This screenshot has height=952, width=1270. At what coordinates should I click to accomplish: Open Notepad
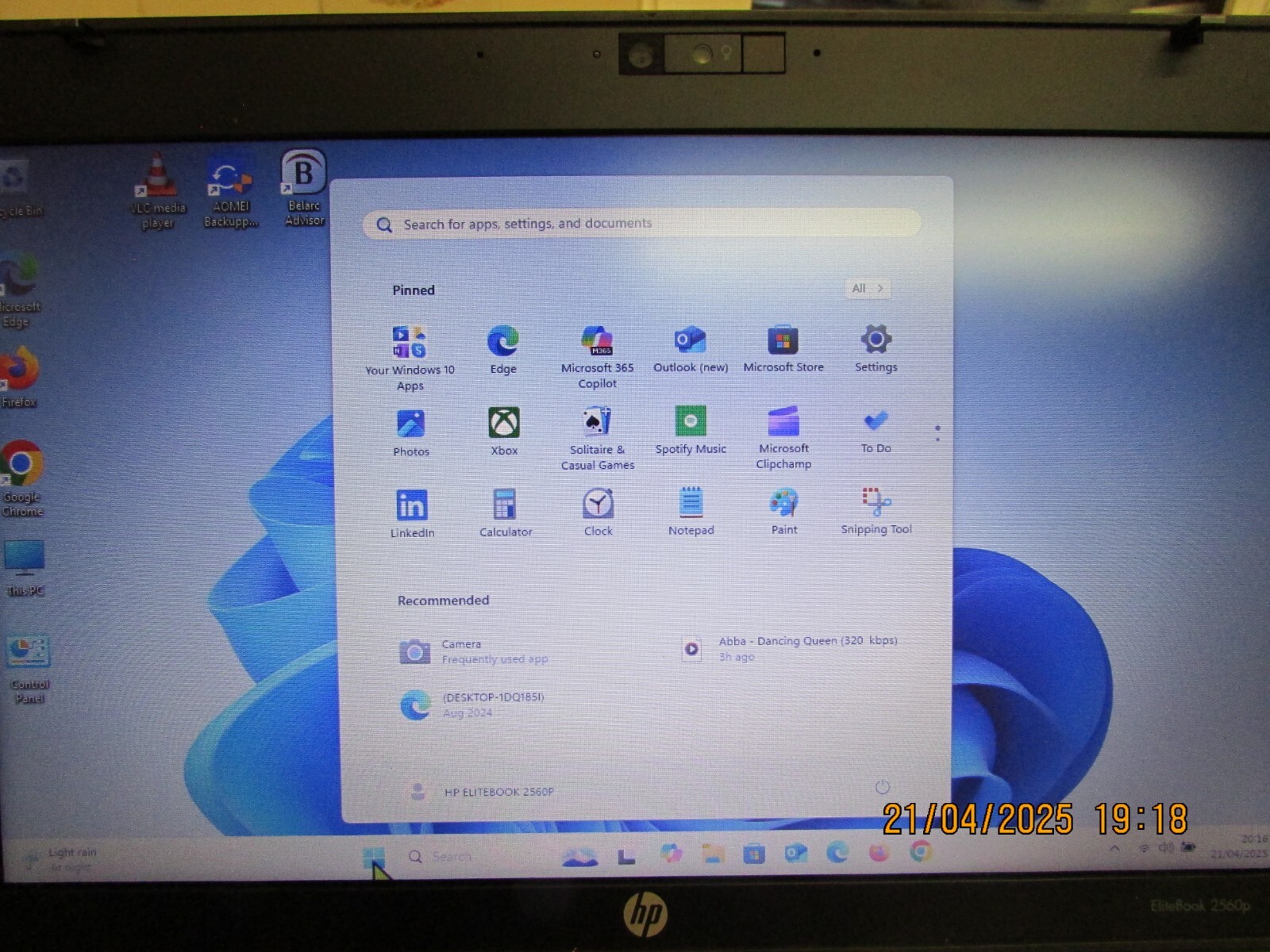[691, 511]
